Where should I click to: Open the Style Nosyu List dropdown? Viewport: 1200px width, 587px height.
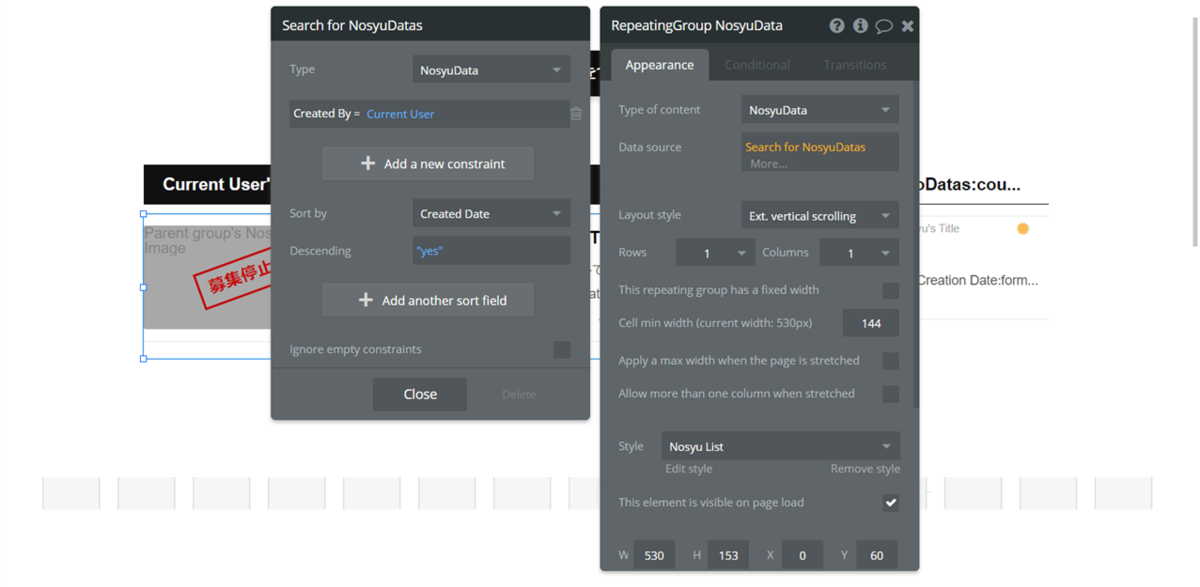pos(781,447)
